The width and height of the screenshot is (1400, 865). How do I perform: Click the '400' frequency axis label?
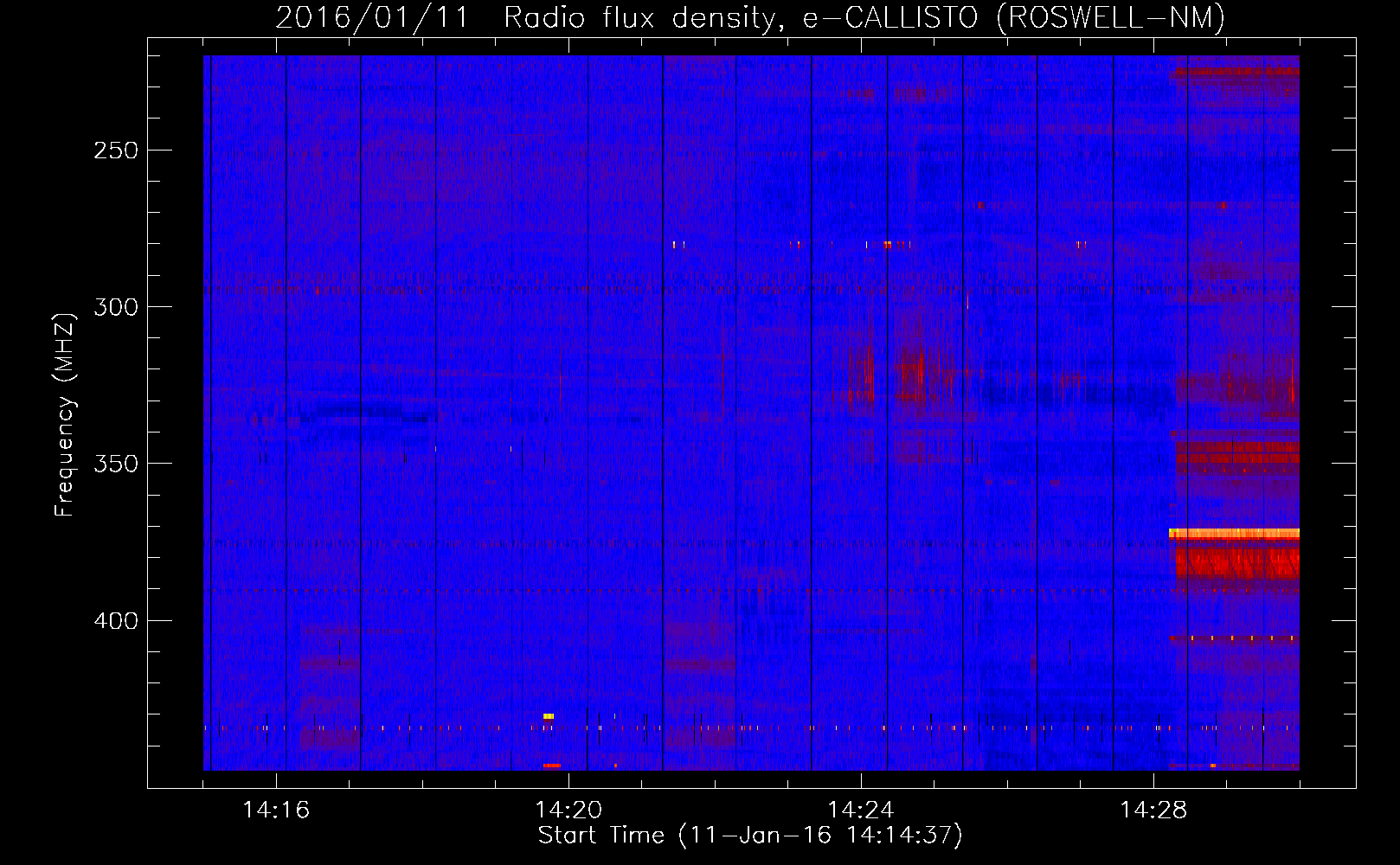[x=116, y=621]
